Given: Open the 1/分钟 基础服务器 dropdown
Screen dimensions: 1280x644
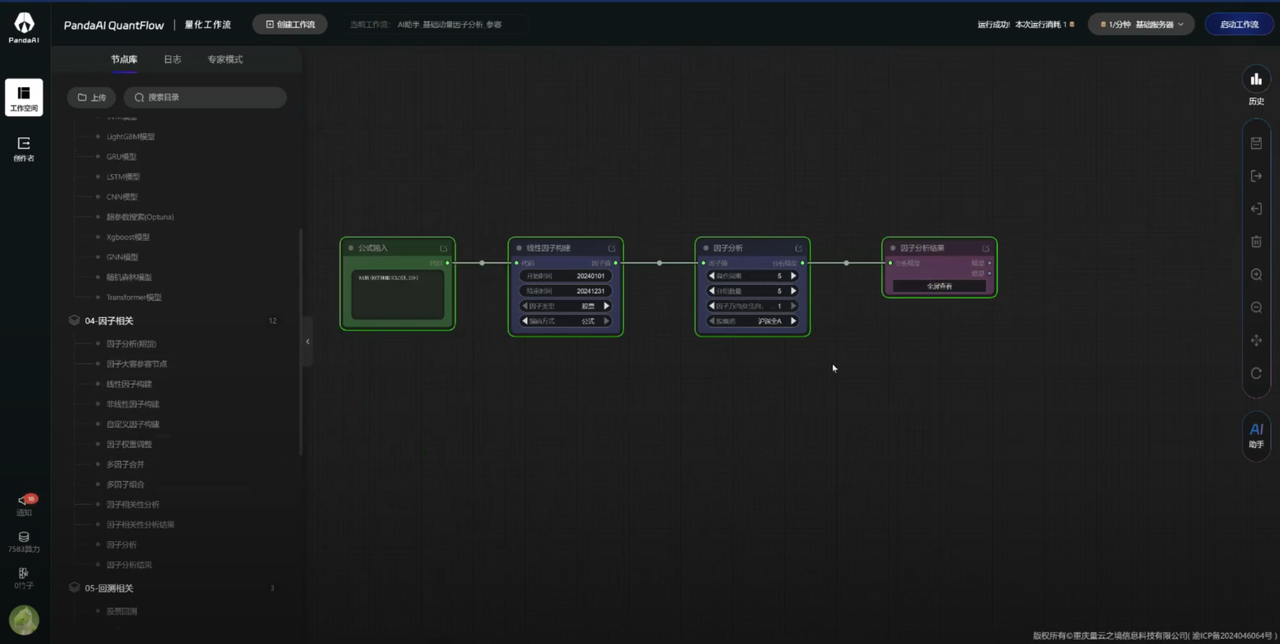Looking at the screenshot, I should 1141,24.
